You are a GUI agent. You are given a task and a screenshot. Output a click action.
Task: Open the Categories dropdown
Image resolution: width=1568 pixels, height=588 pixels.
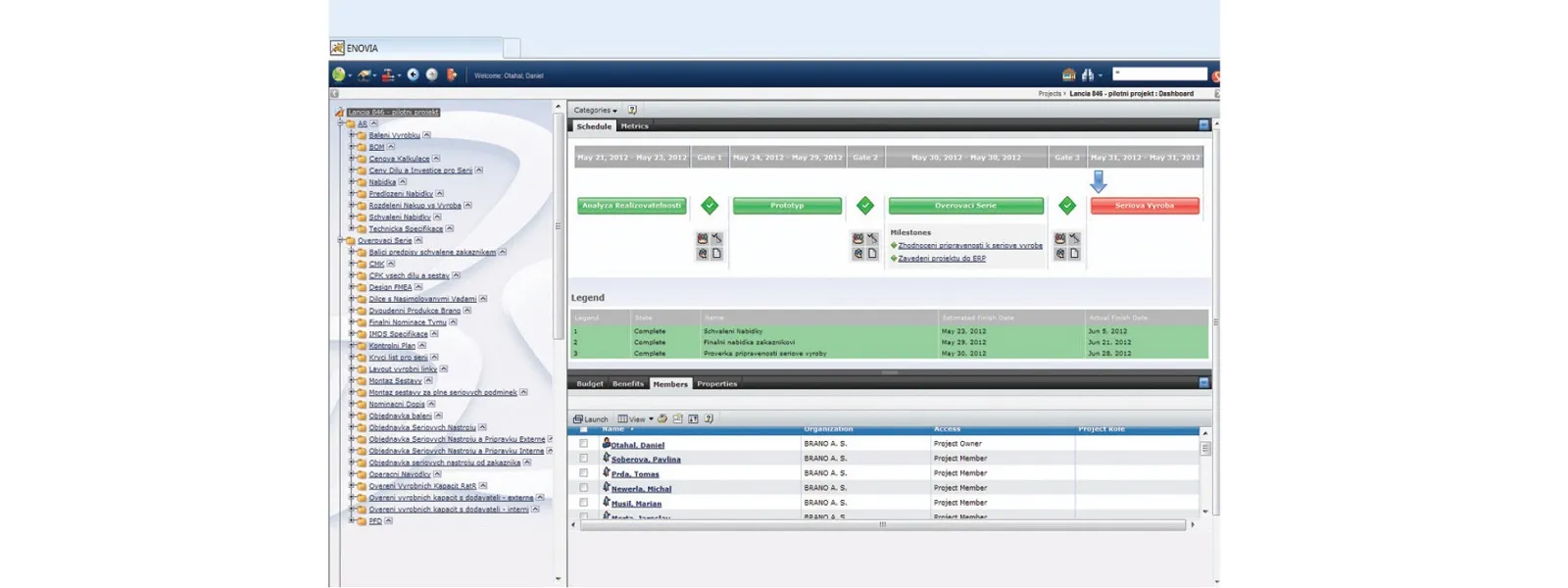[x=595, y=111]
